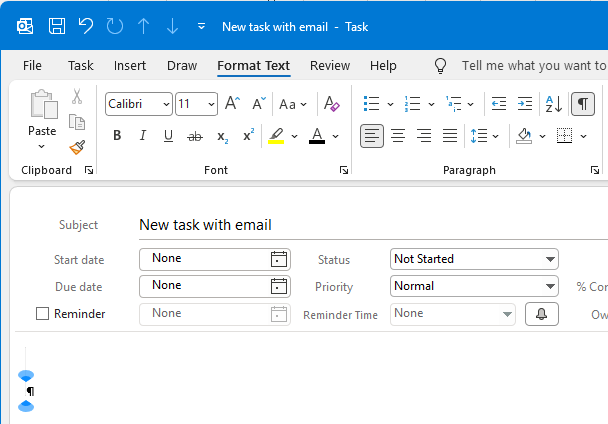The width and height of the screenshot is (608, 424).
Task: Open bullet library dropdown arrow
Action: (x=390, y=104)
